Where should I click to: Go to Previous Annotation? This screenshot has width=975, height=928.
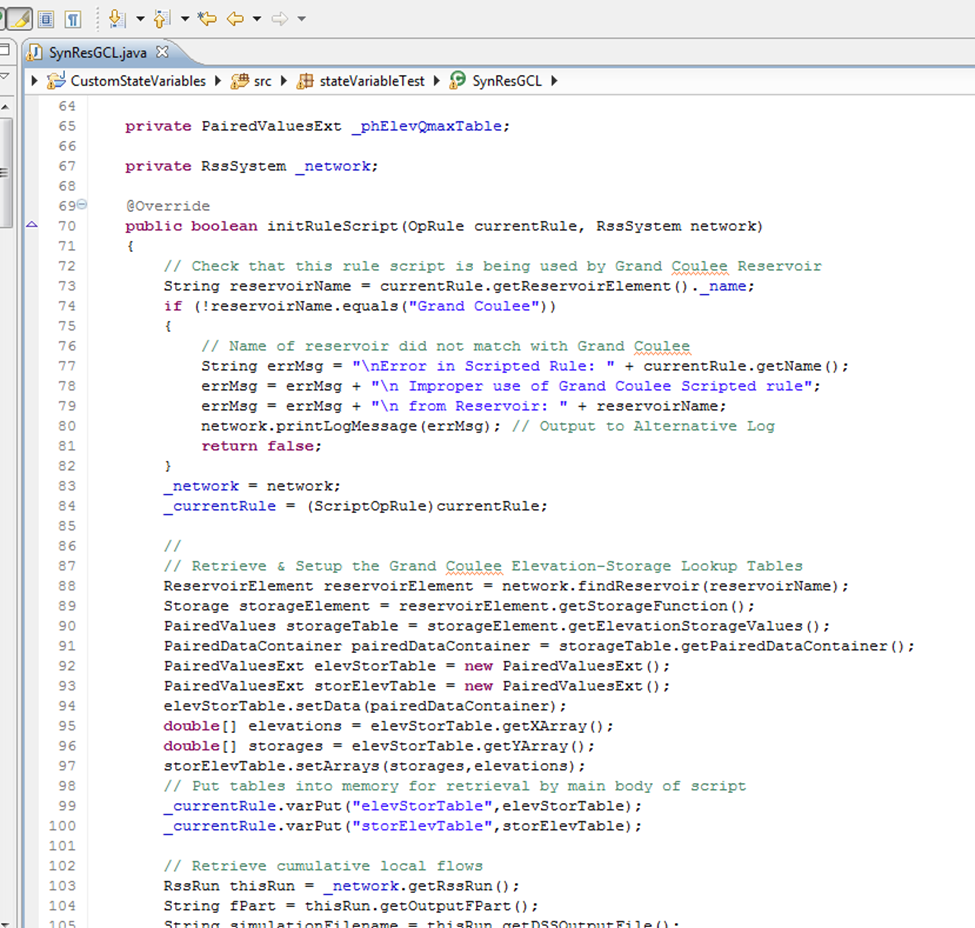pos(162,19)
